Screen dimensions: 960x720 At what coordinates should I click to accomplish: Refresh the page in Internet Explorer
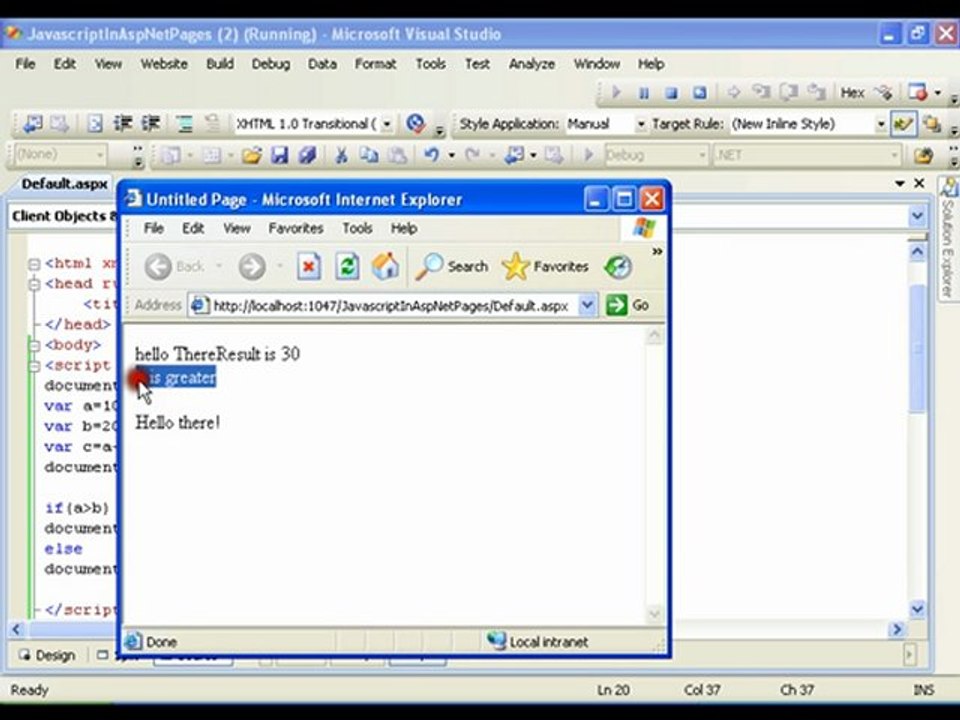(347, 267)
